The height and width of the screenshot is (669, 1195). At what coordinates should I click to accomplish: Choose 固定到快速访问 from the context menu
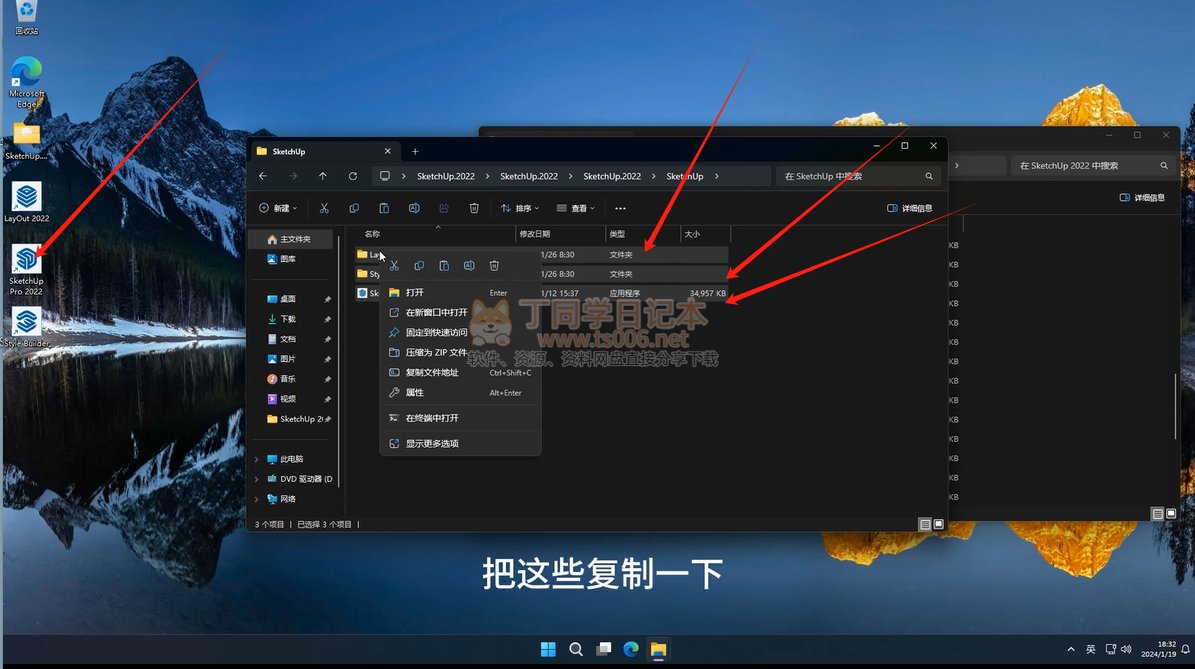pos(460,332)
